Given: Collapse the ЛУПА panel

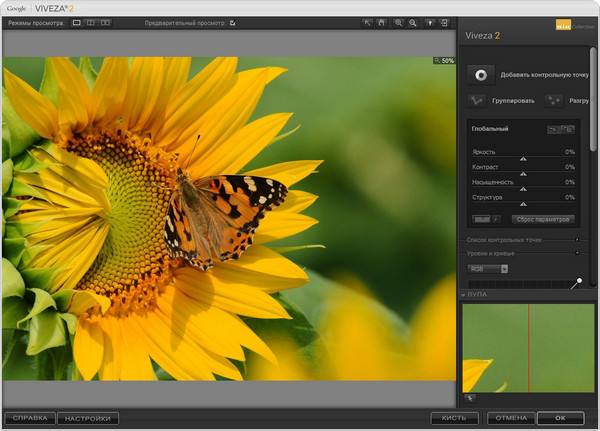Looking at the screenshot, I should coord(463,296).
